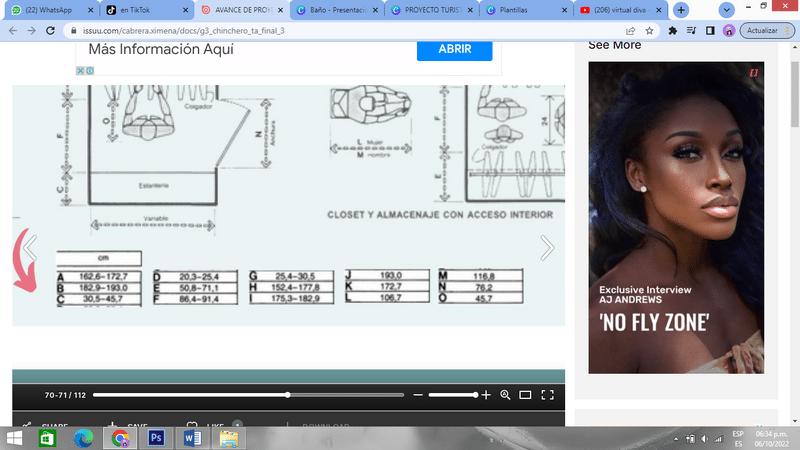
Task: Switch to the Baño - Presentación tab
Action: pos(337,10)
